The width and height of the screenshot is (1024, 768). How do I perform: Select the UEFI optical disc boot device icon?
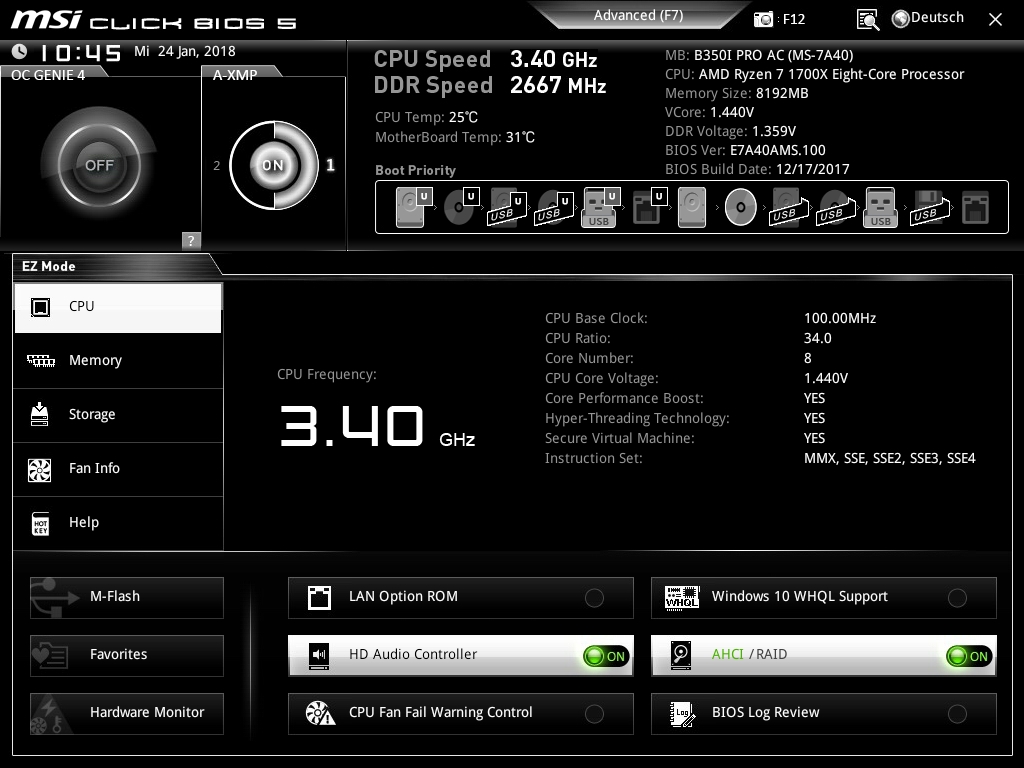pyautogui.click(x=461, y=207)
